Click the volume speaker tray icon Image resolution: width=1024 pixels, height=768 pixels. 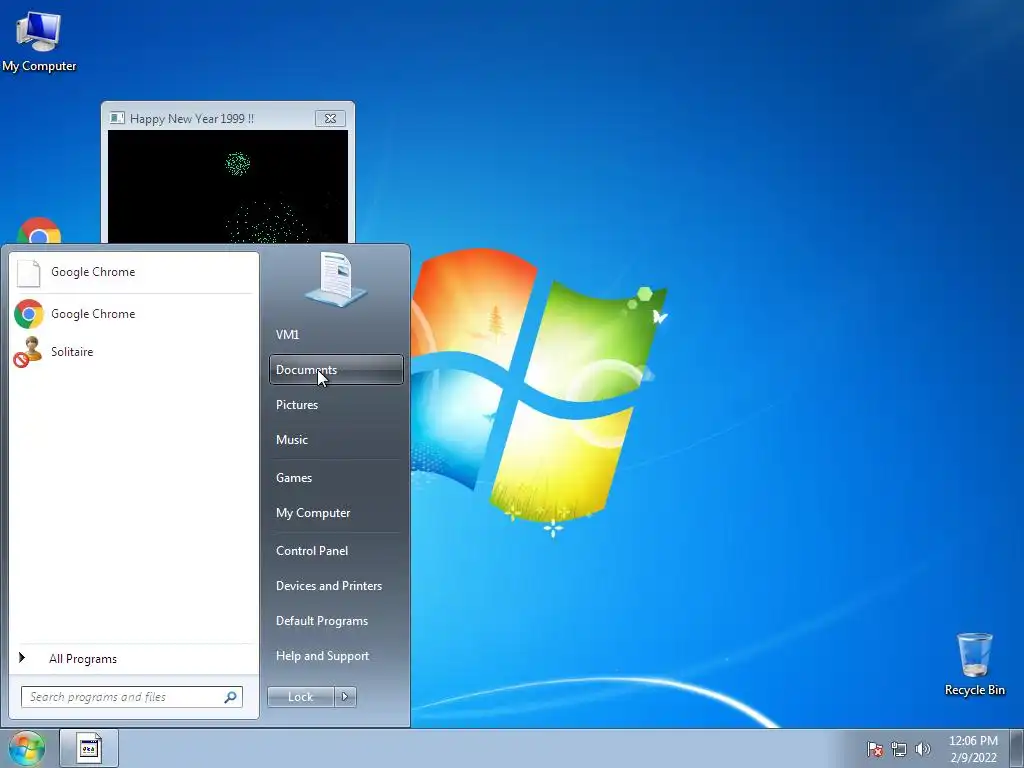point(923,749)
